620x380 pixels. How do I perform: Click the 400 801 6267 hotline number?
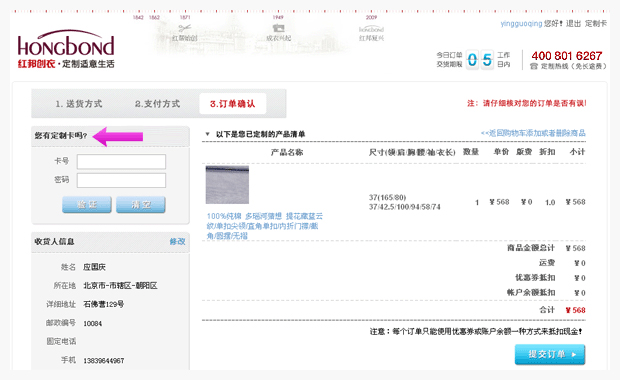[566, 56]
